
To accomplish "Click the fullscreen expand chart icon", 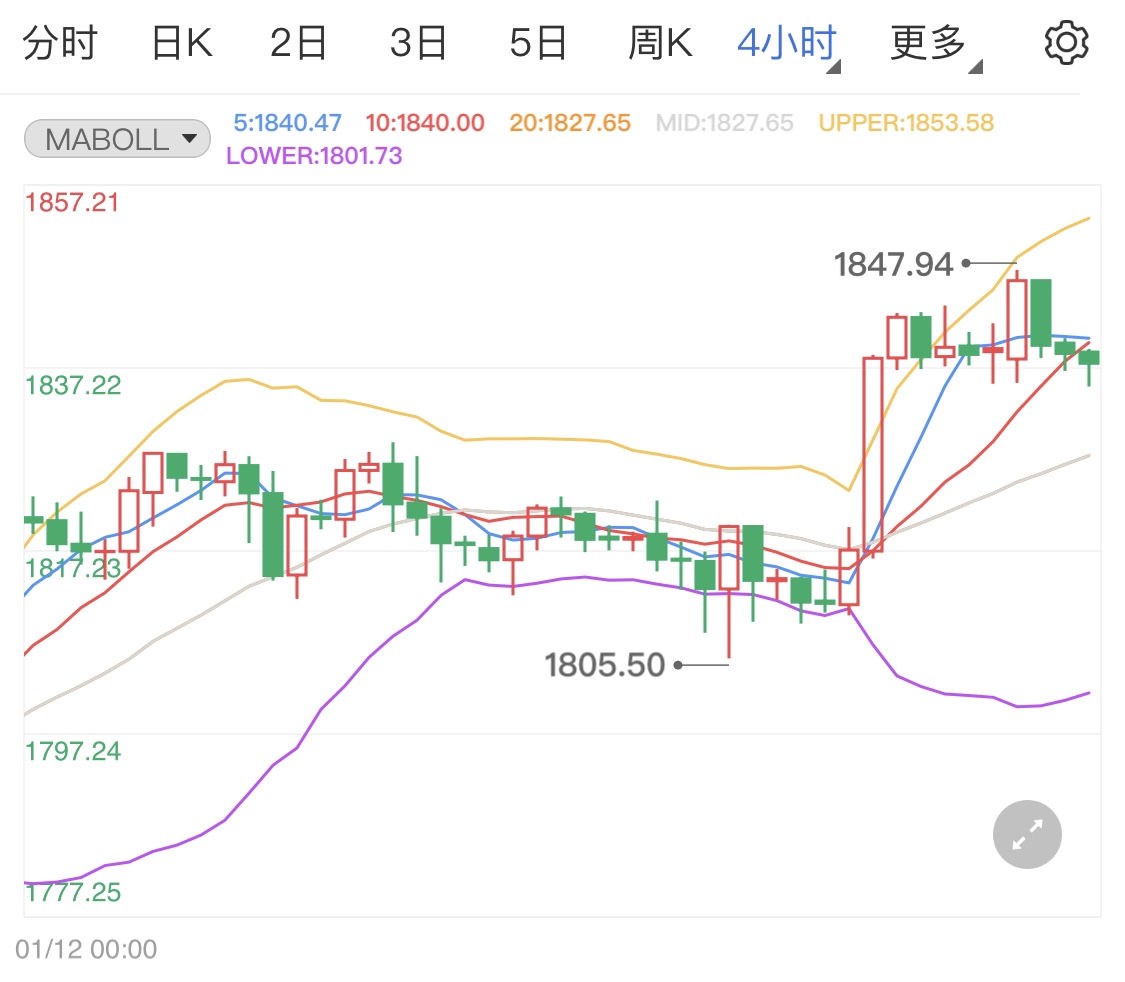I will point(1027,834).
